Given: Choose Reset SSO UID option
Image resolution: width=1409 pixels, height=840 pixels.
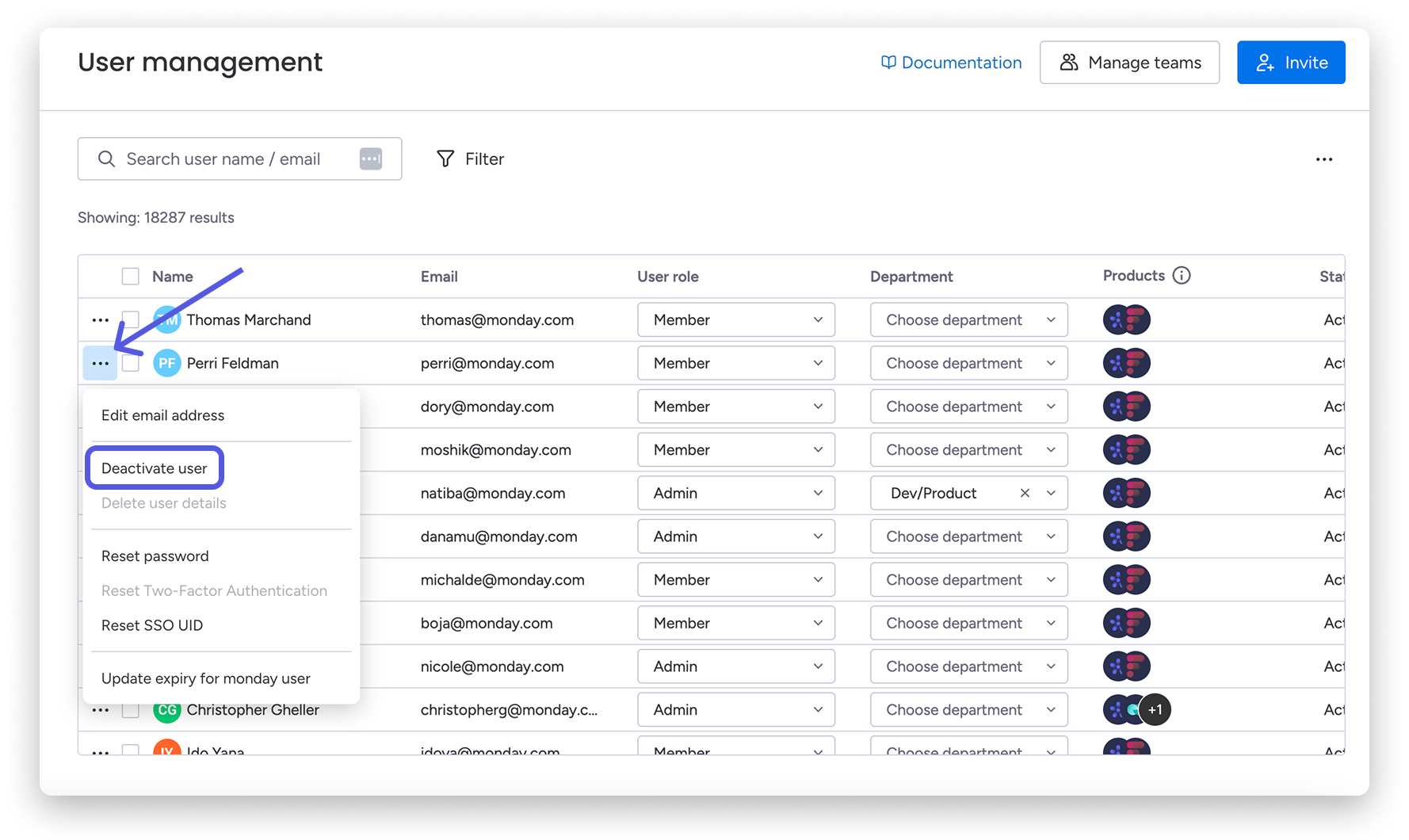Looking at the screenshot, I should [152, 625].
